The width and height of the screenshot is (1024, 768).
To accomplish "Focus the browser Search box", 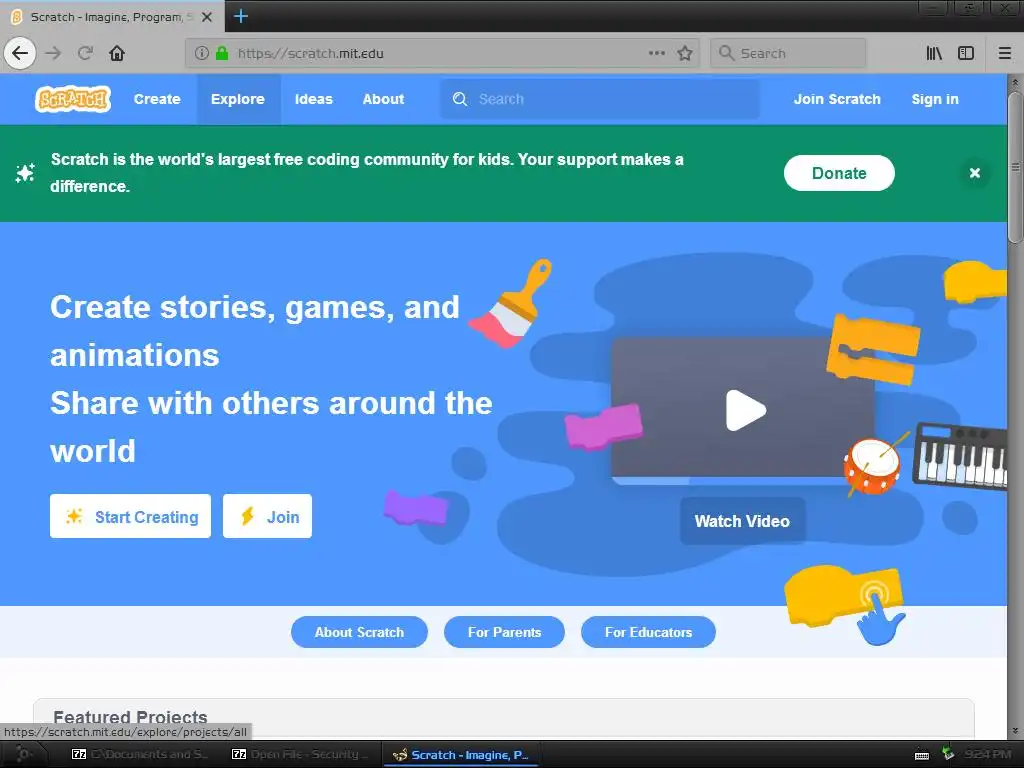I will tap(788, 53).
